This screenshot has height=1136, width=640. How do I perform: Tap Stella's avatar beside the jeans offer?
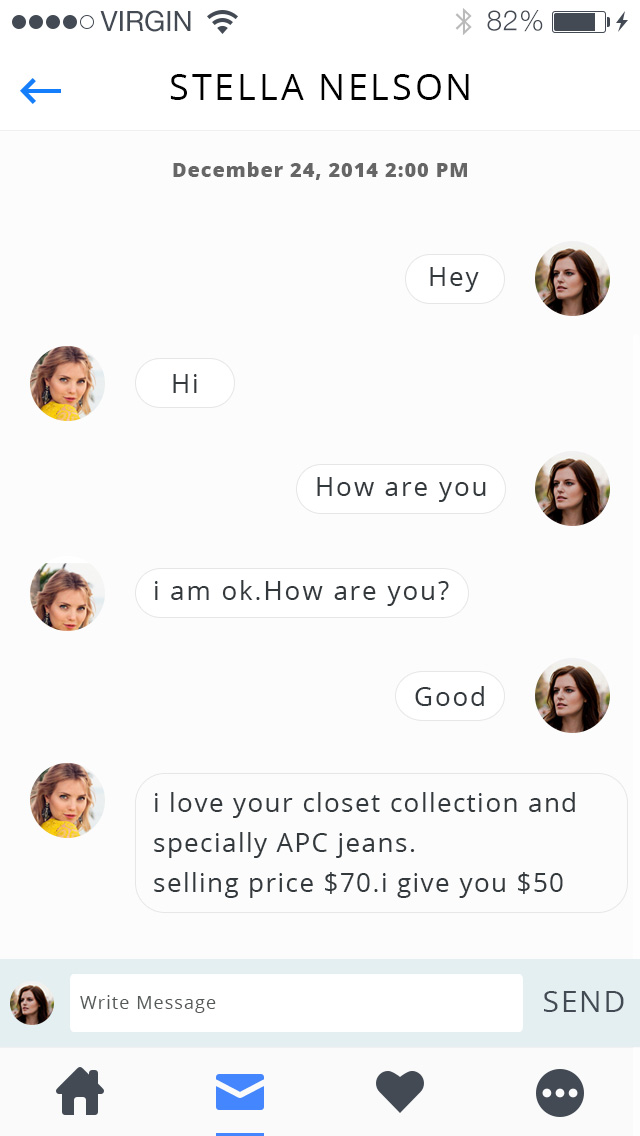point(68,800)
